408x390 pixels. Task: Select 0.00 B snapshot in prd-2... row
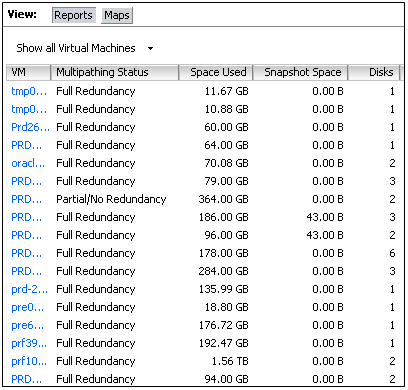328,289
